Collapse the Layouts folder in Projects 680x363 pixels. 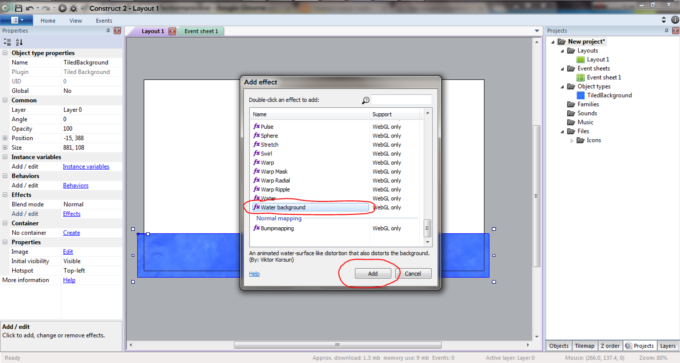tap(562, 51)
